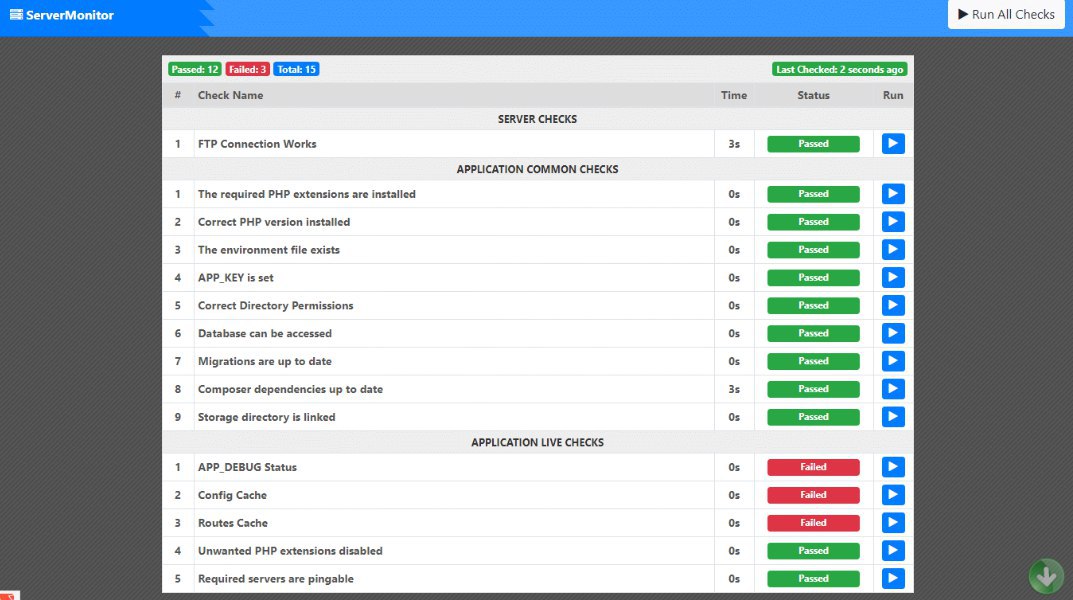This screenshot has width=1073, height=600.
Task: Run the FTP Connection Works check
Action: (893, 144)
